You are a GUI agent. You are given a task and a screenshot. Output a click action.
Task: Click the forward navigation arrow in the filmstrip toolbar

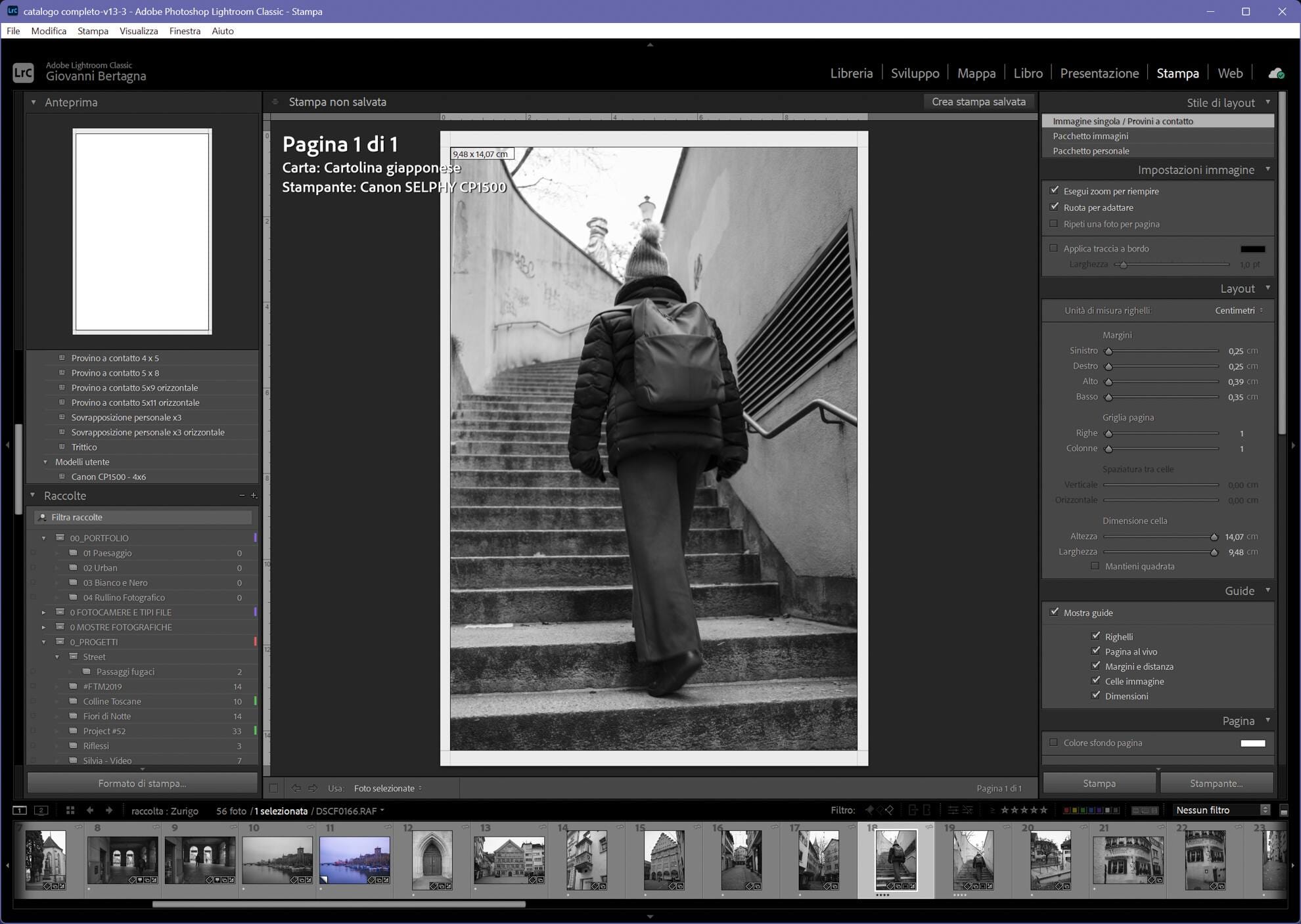pyautogui.click(x=109, y=810)
